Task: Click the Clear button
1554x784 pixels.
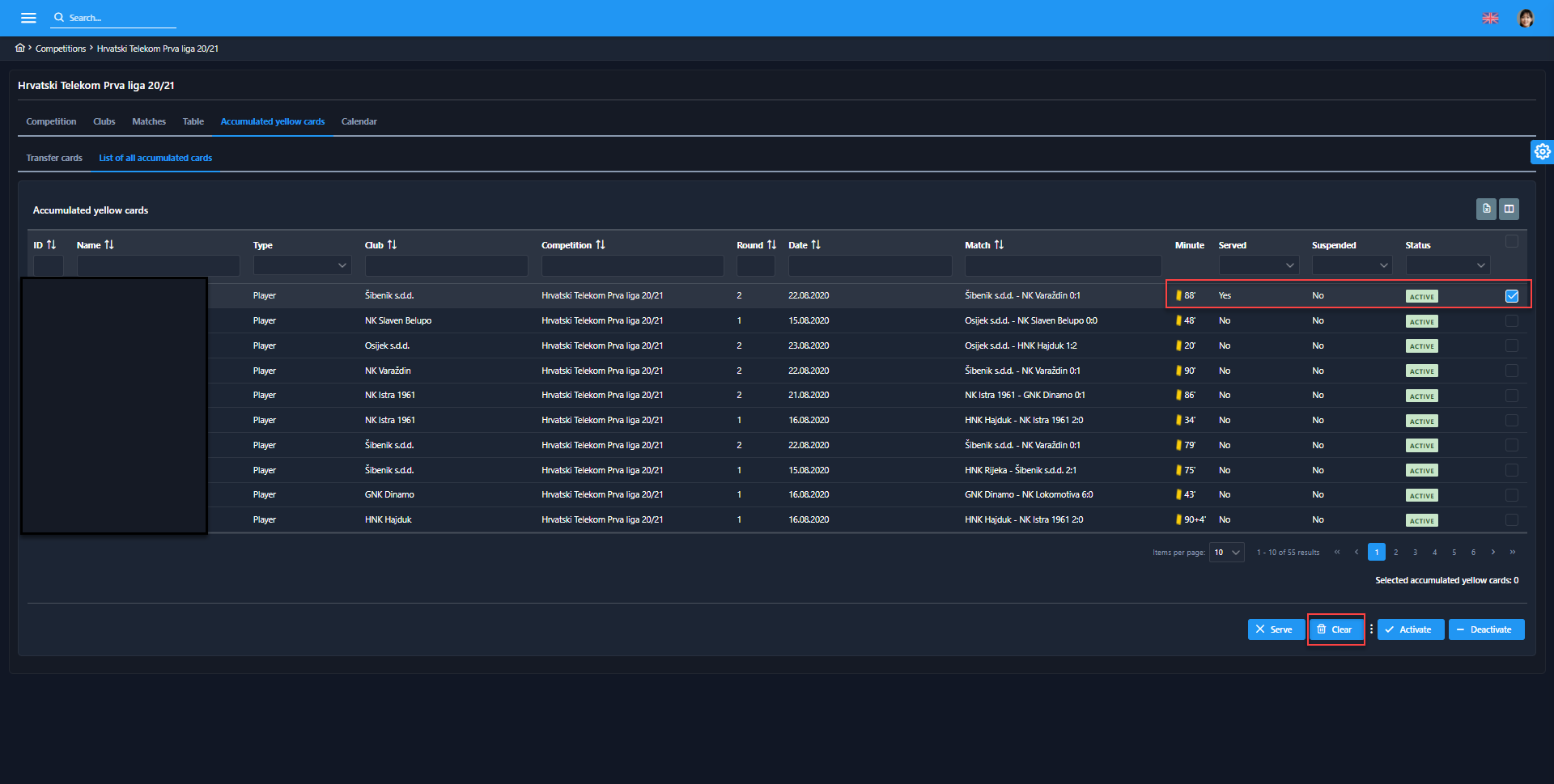Action: click(1335, 629)
